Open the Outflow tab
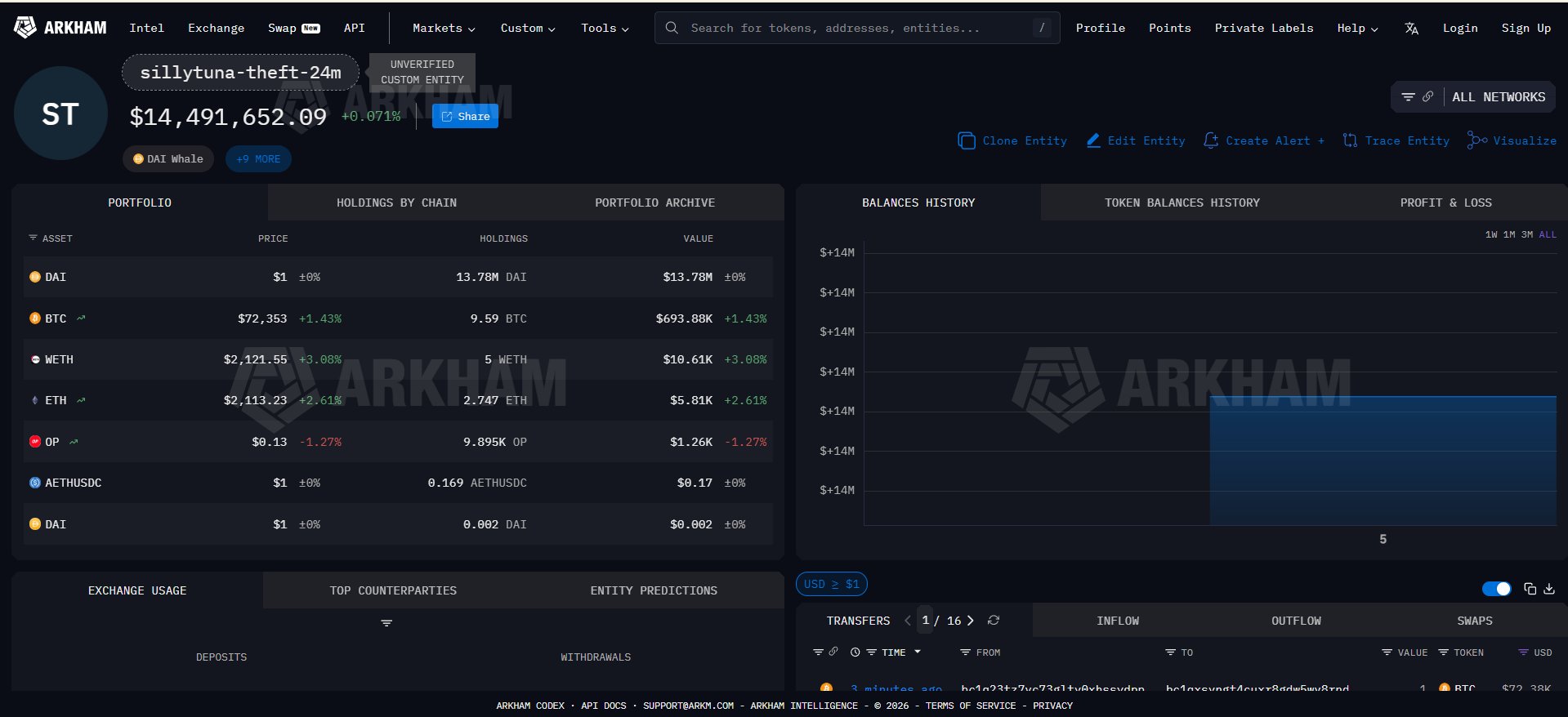The width and height of the screenshot is (1568, 717). [x=1296, y=621]
